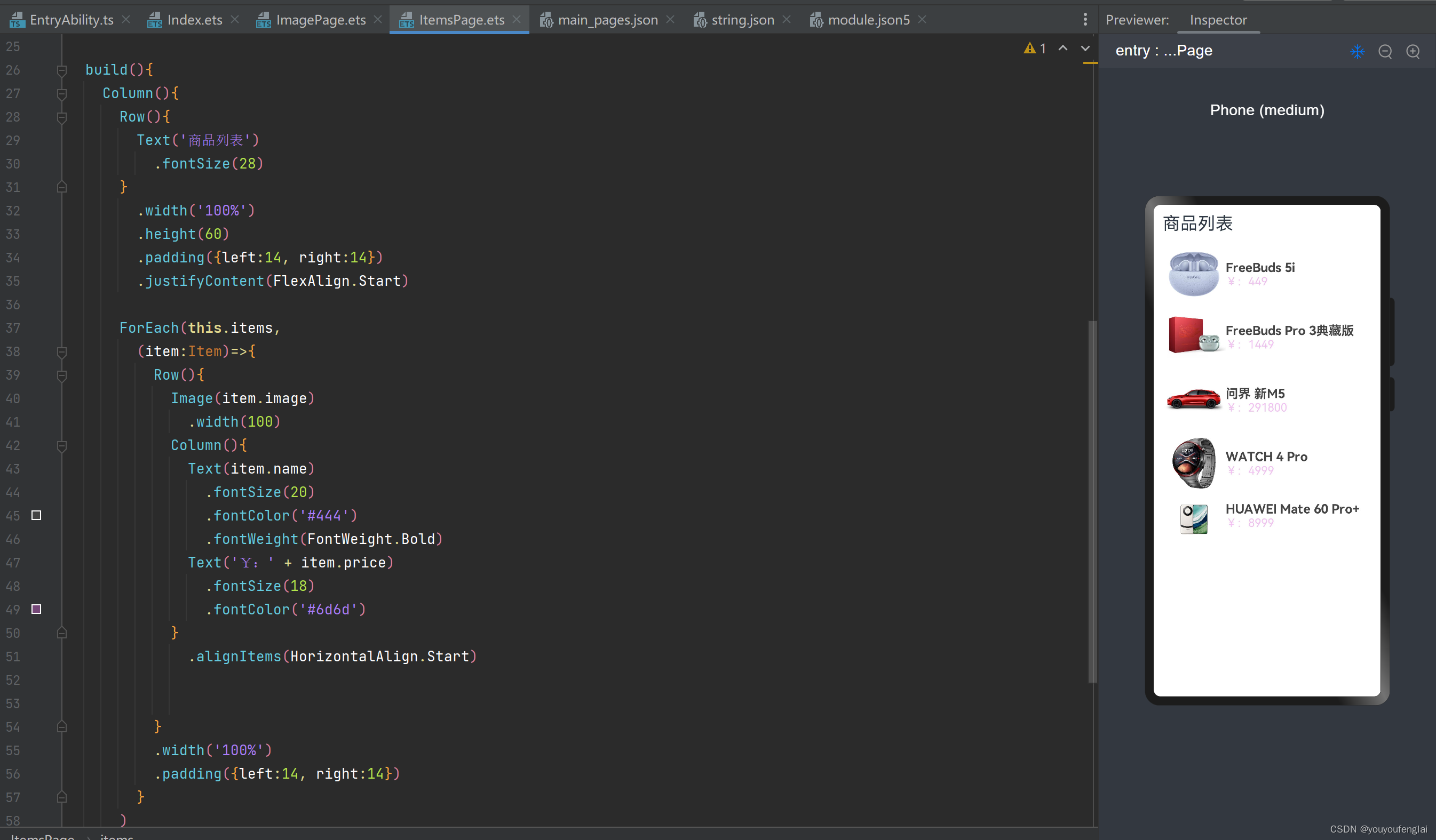The height and width of the screenshot is (840, 1436).
Task: Collapse the arrow function fold on line 38
Action: (x=62, y=352)
